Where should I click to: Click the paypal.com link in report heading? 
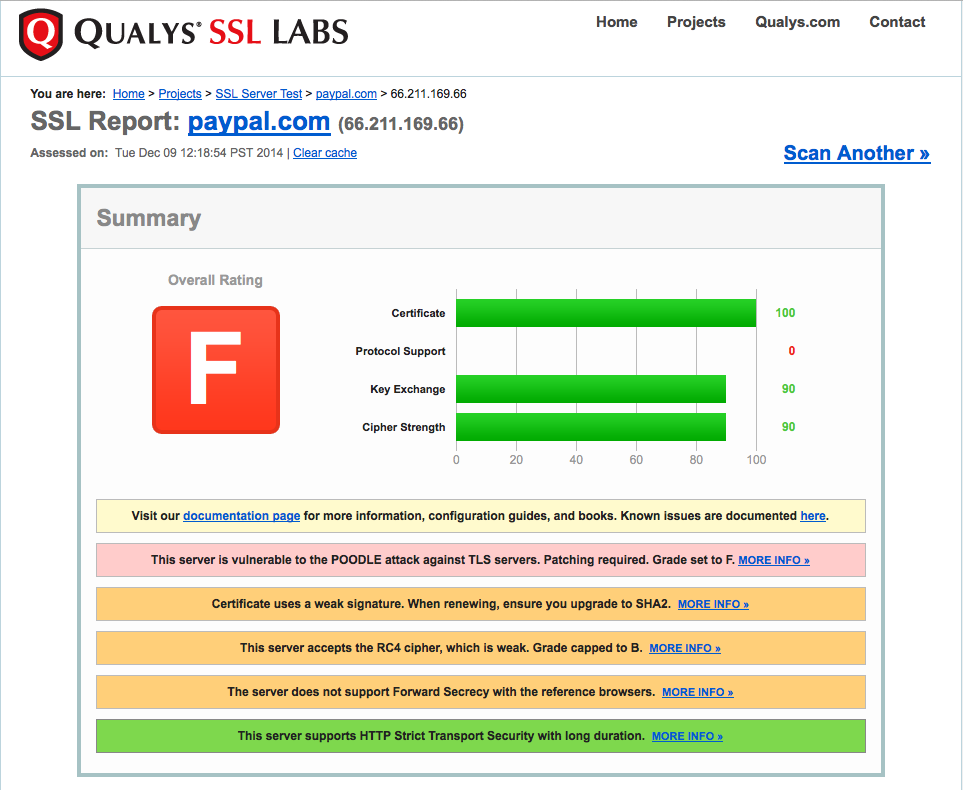coord(259,122)
